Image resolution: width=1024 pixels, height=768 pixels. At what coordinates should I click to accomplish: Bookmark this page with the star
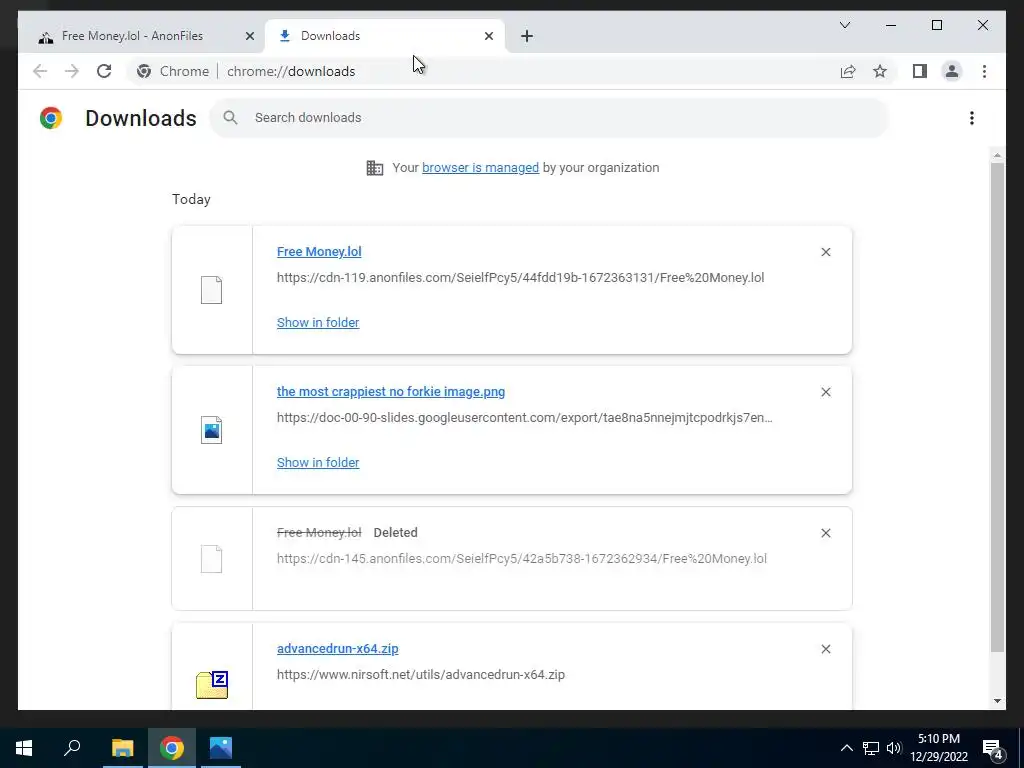coord(880,71)
